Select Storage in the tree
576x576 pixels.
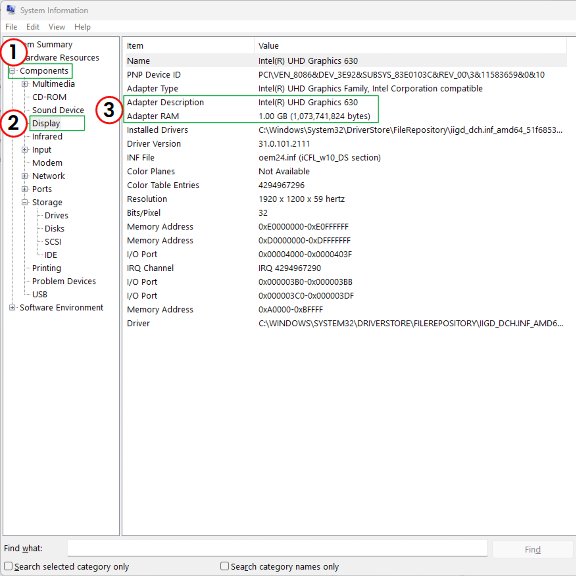coord(47,202)
